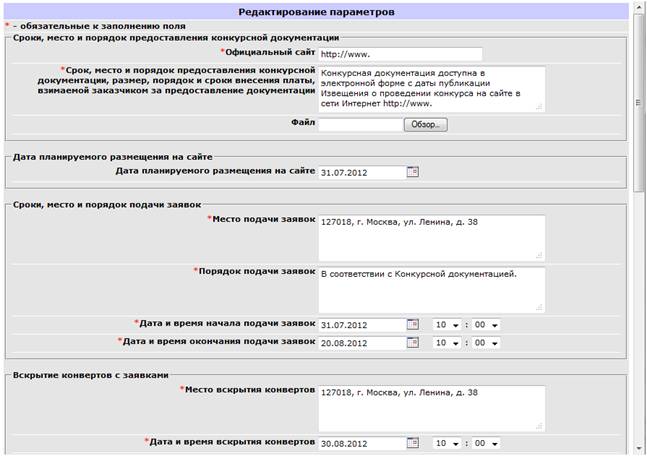Click the обязательные к заполнению поля note

click(103, 26)
